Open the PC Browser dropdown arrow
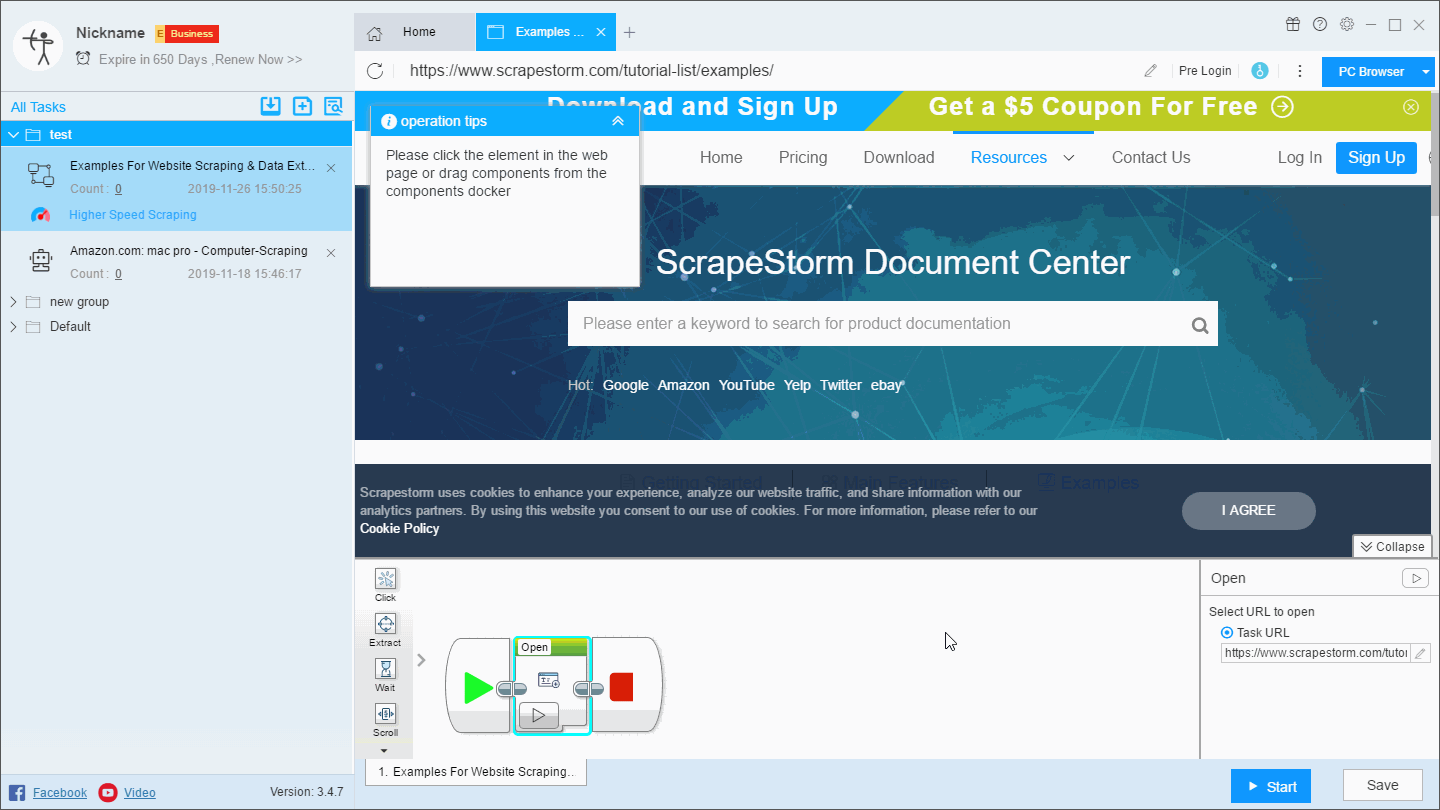Image resolution: width=1440 pixels, height=810 pixels. (1426, 72)
